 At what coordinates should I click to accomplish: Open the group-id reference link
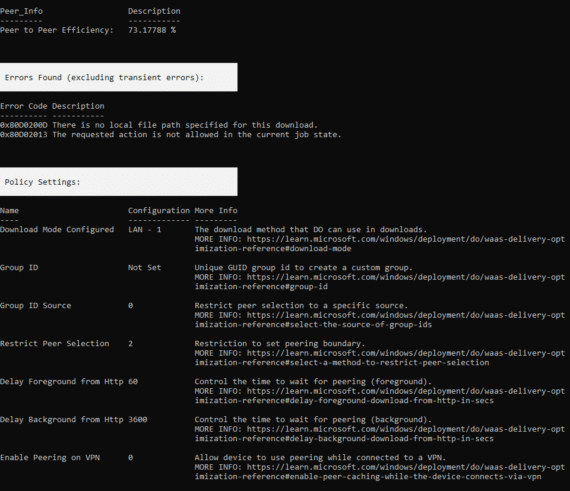380,282
